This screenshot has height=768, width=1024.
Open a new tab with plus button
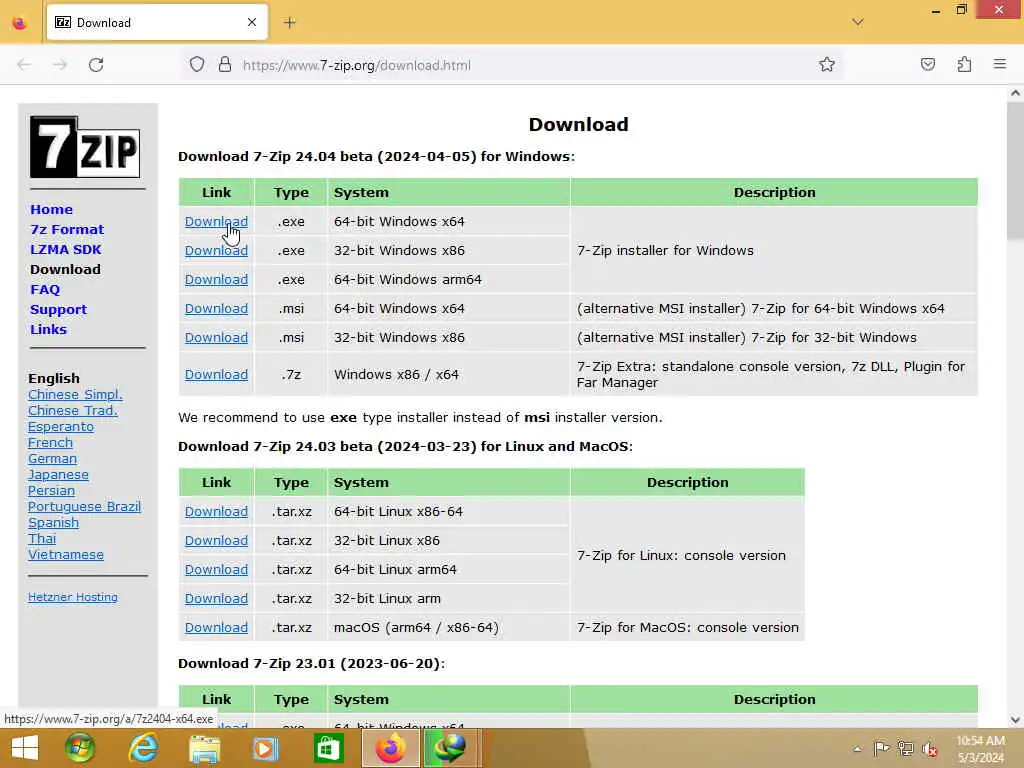pos(290,23)
